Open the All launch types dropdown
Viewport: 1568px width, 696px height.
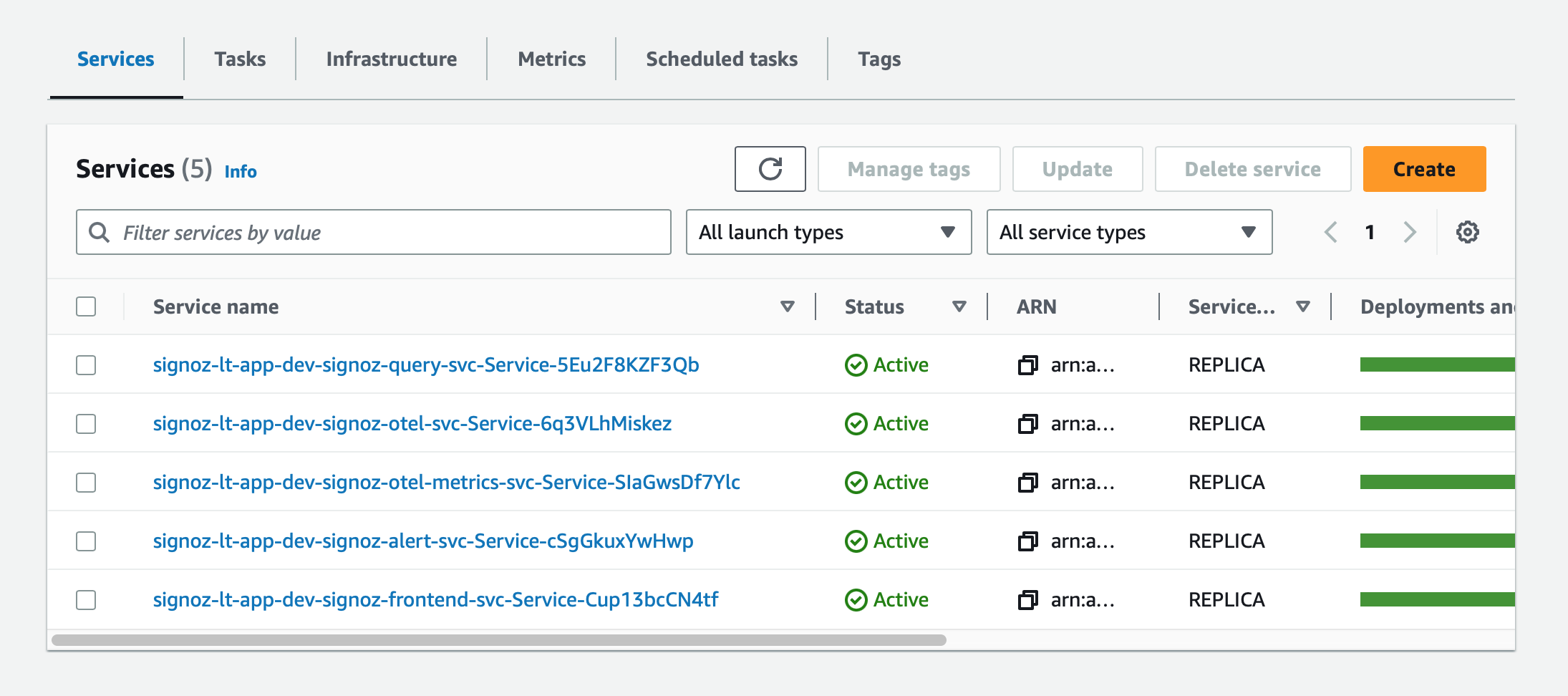[828, 232]
